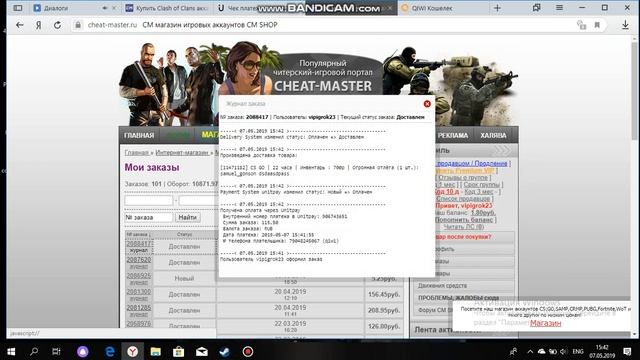Follow the Интернет-магазин breadcrumb link

click(182, 153)
